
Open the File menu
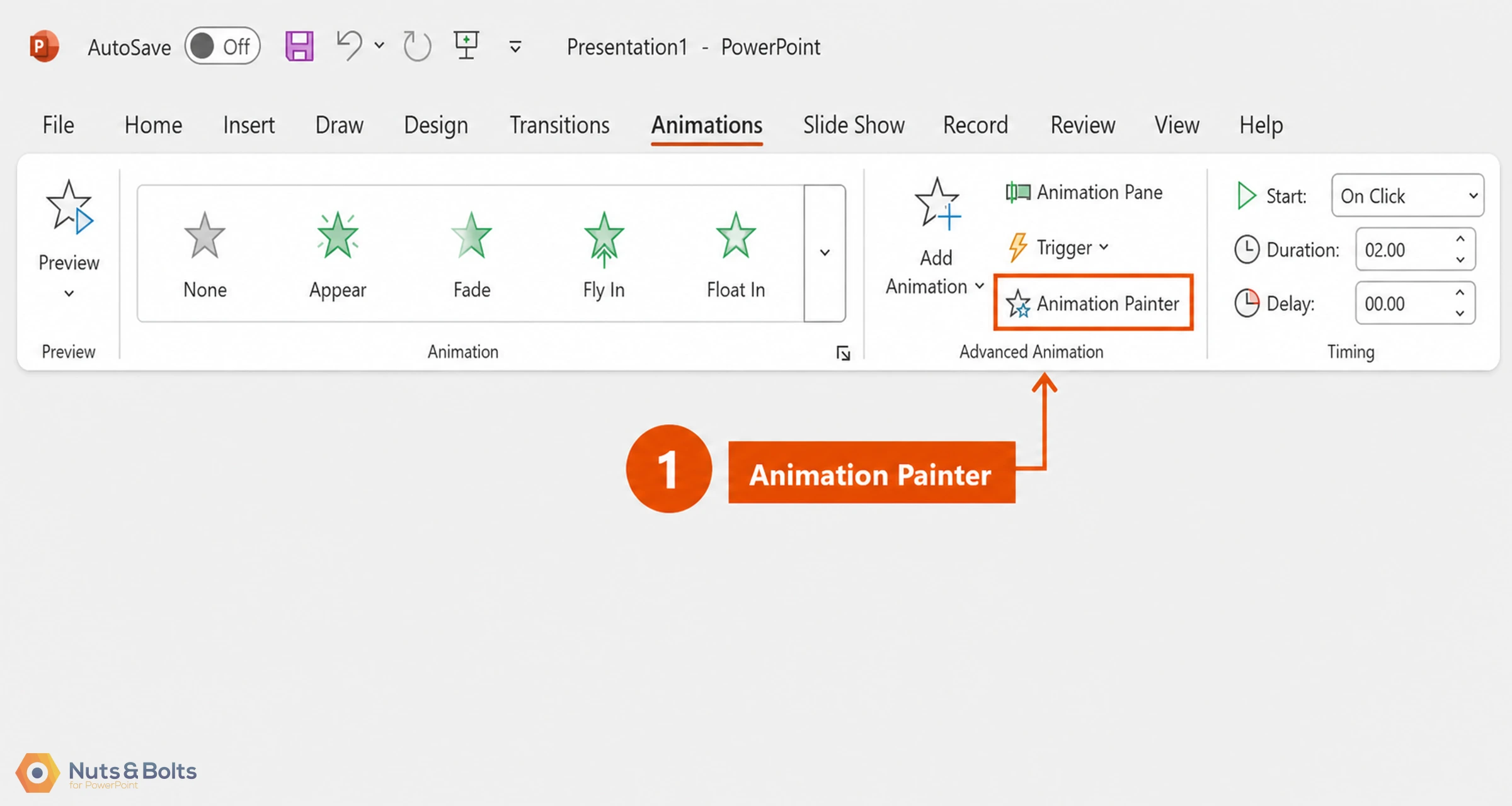click(58, 125)
